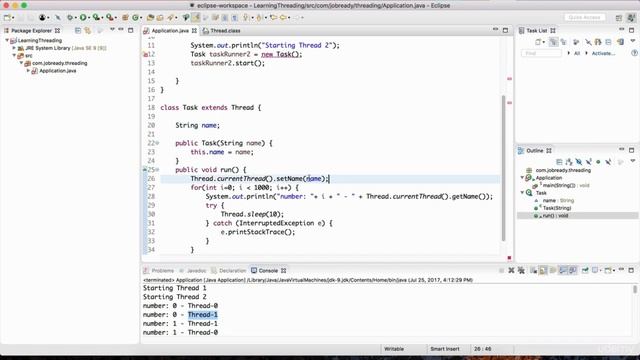Click Pin Console icon
The height and width of the screenshot is (360, 640).
pyautogui.click(x=585, y=270)
